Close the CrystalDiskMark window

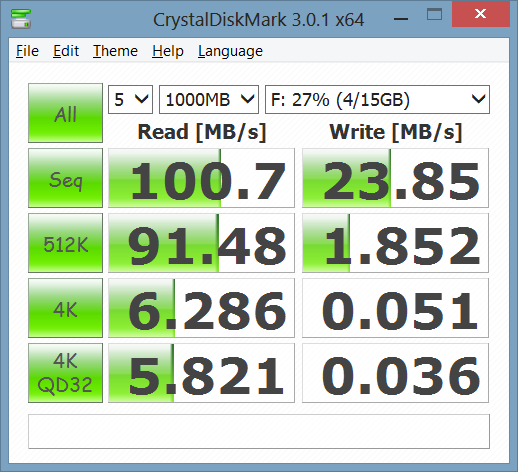[481, 14]
